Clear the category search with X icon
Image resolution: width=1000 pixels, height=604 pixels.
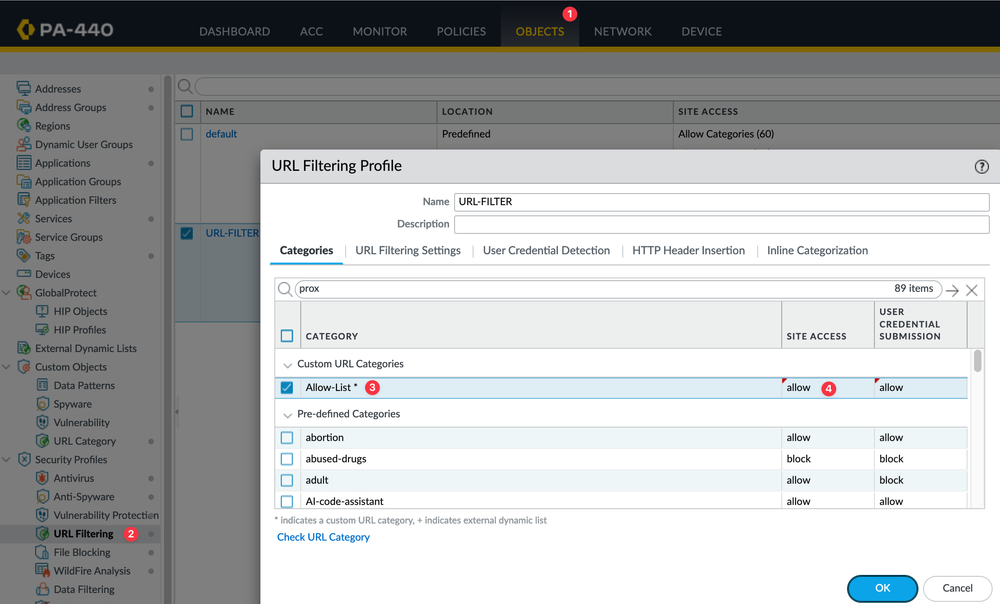[x=972, y=290]
